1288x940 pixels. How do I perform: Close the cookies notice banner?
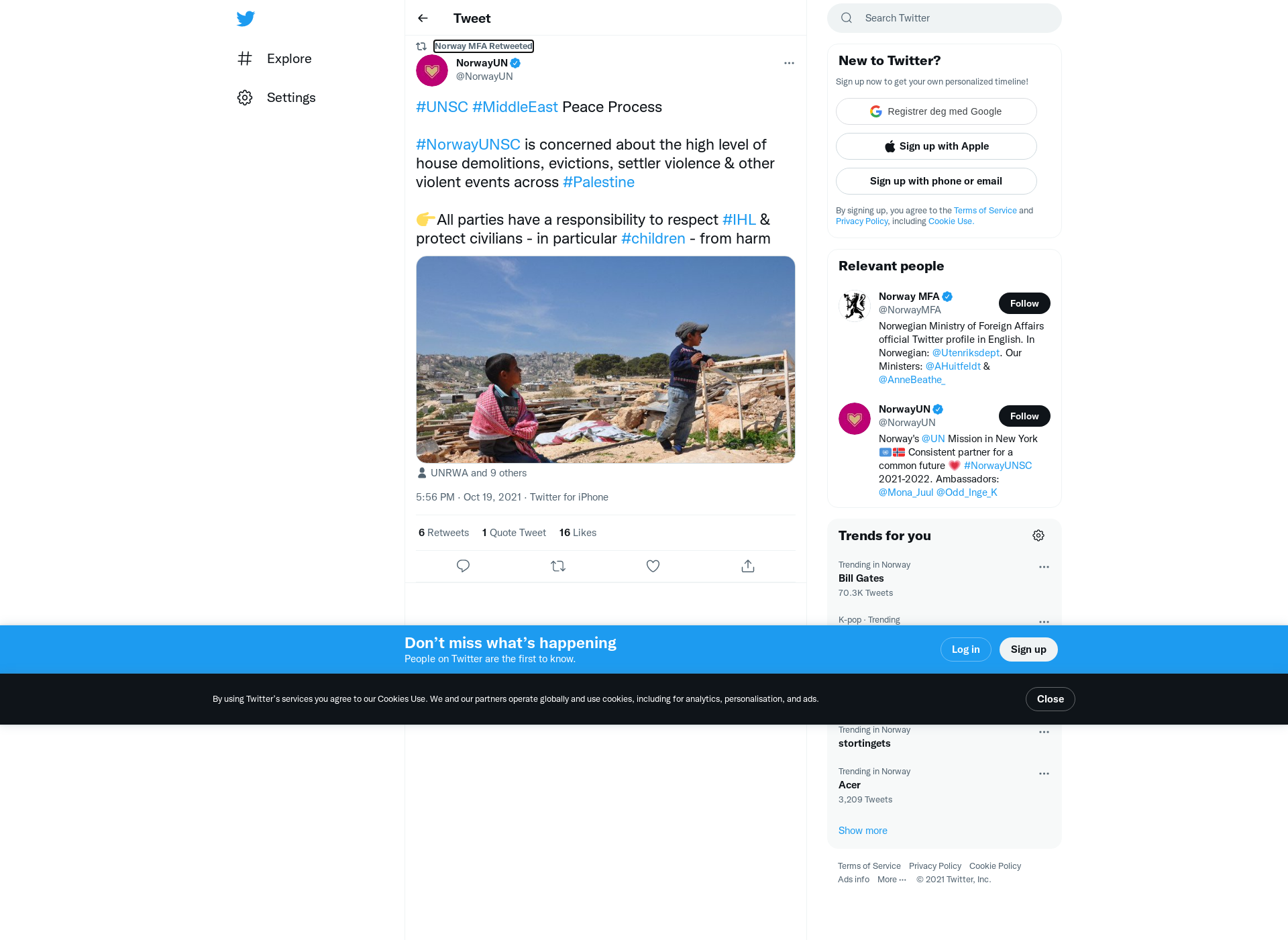[x=1051, y=699]
